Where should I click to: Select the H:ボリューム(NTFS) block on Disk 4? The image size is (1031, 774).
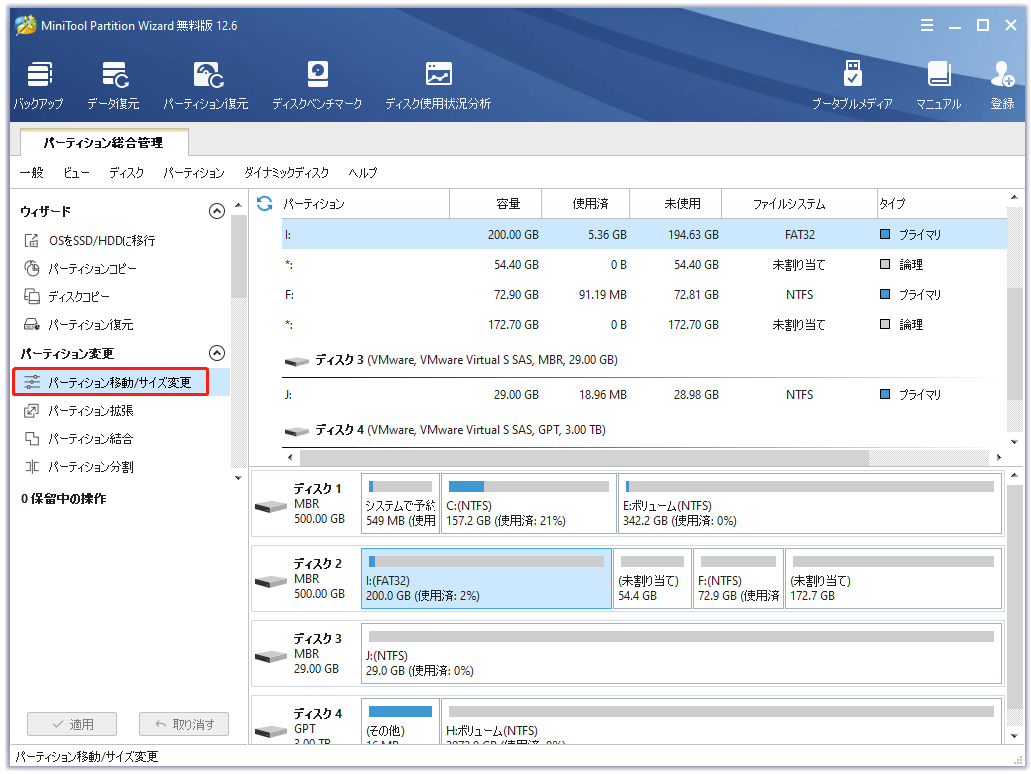(x=721, y=722)
